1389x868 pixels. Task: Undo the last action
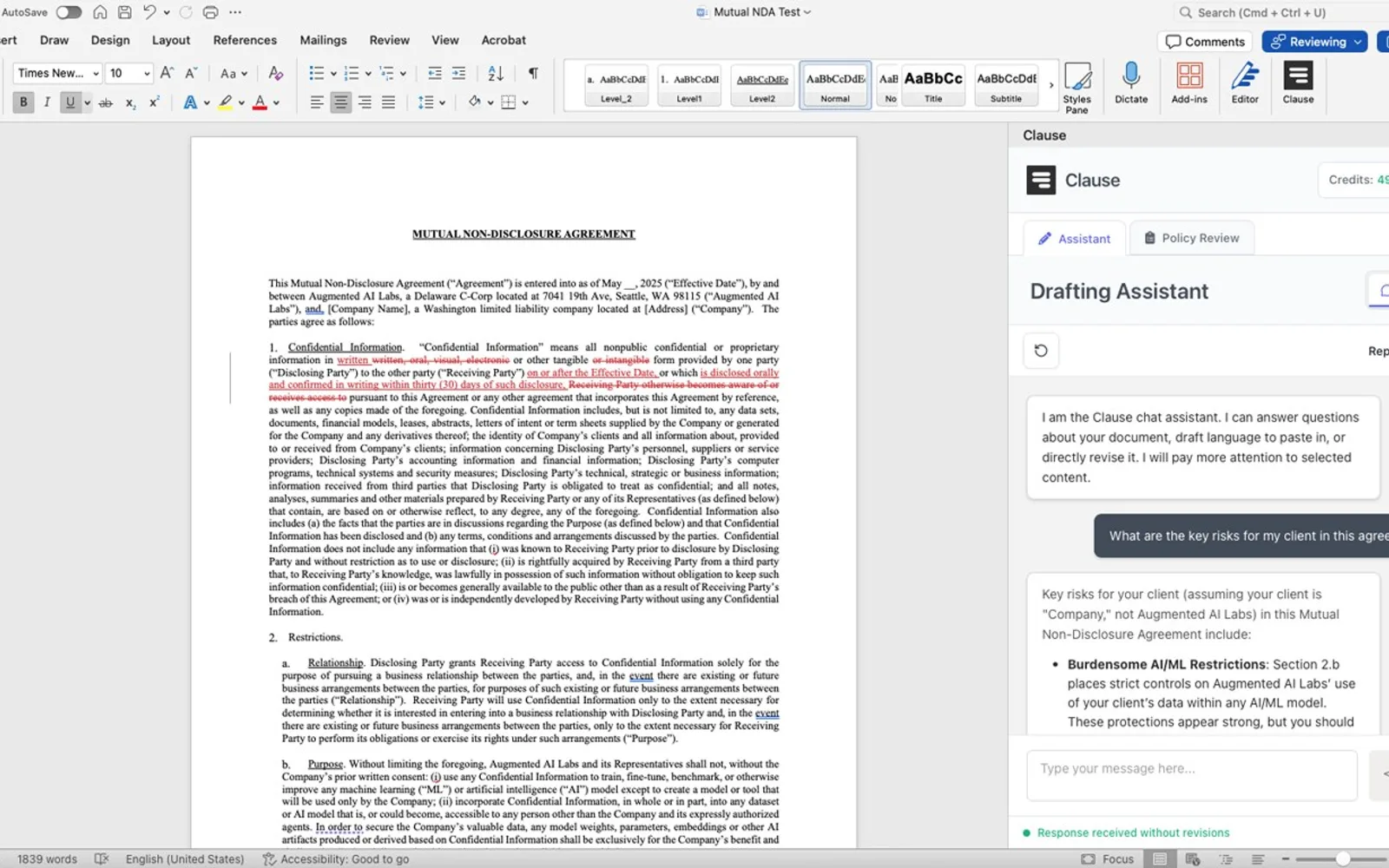[149, 12]
